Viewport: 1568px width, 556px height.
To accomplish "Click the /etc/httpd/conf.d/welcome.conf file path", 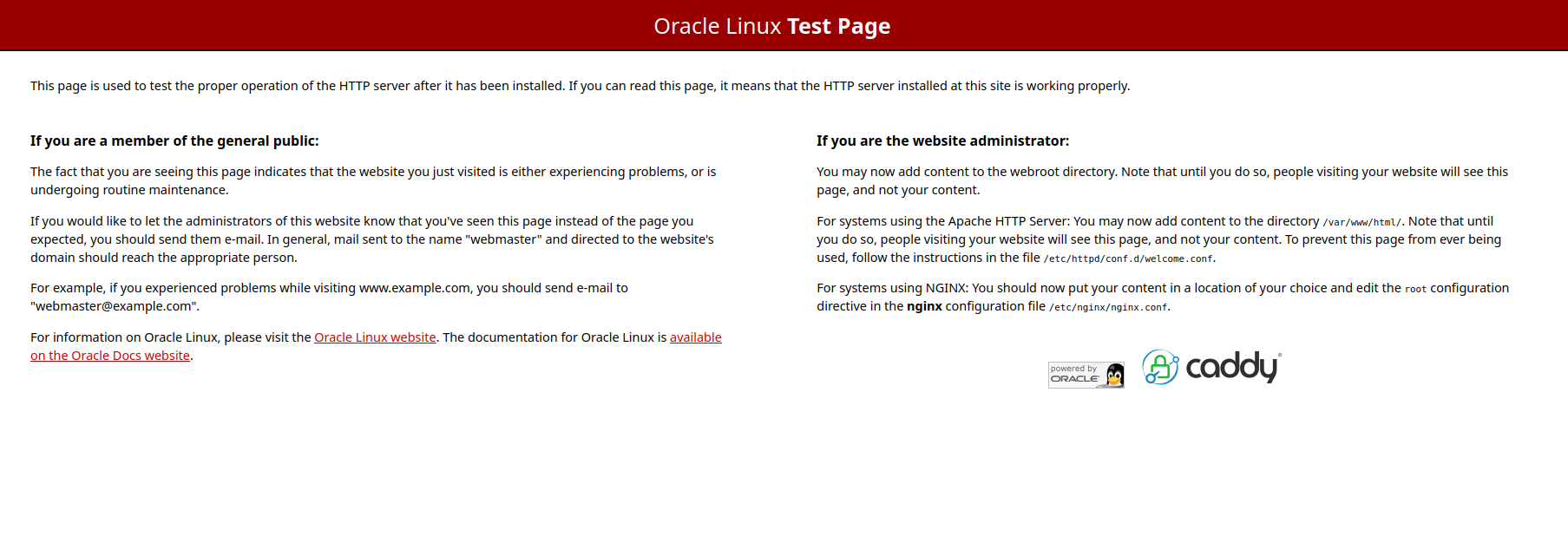I will pos(1128,258).
